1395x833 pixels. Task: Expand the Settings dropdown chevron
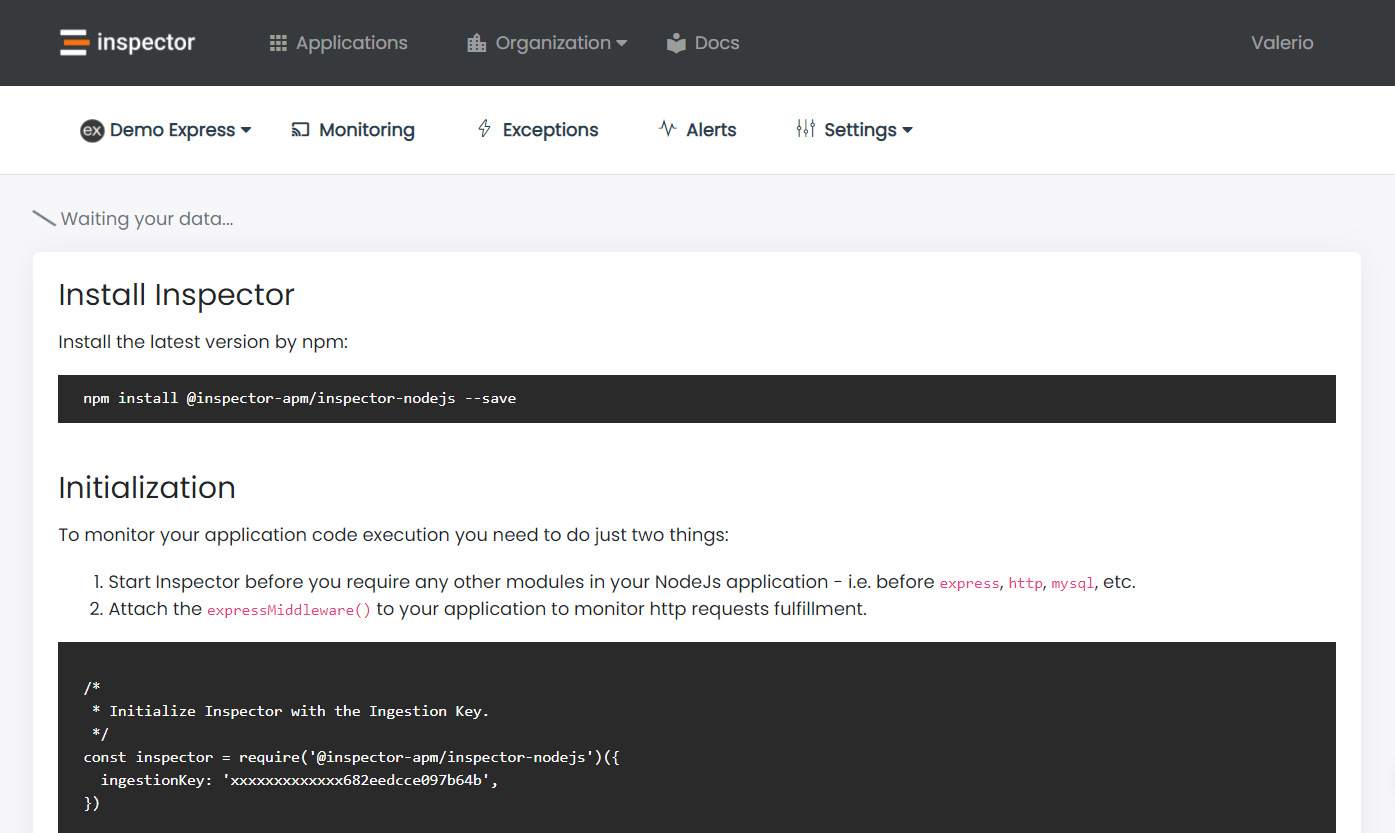pos(907,129)
